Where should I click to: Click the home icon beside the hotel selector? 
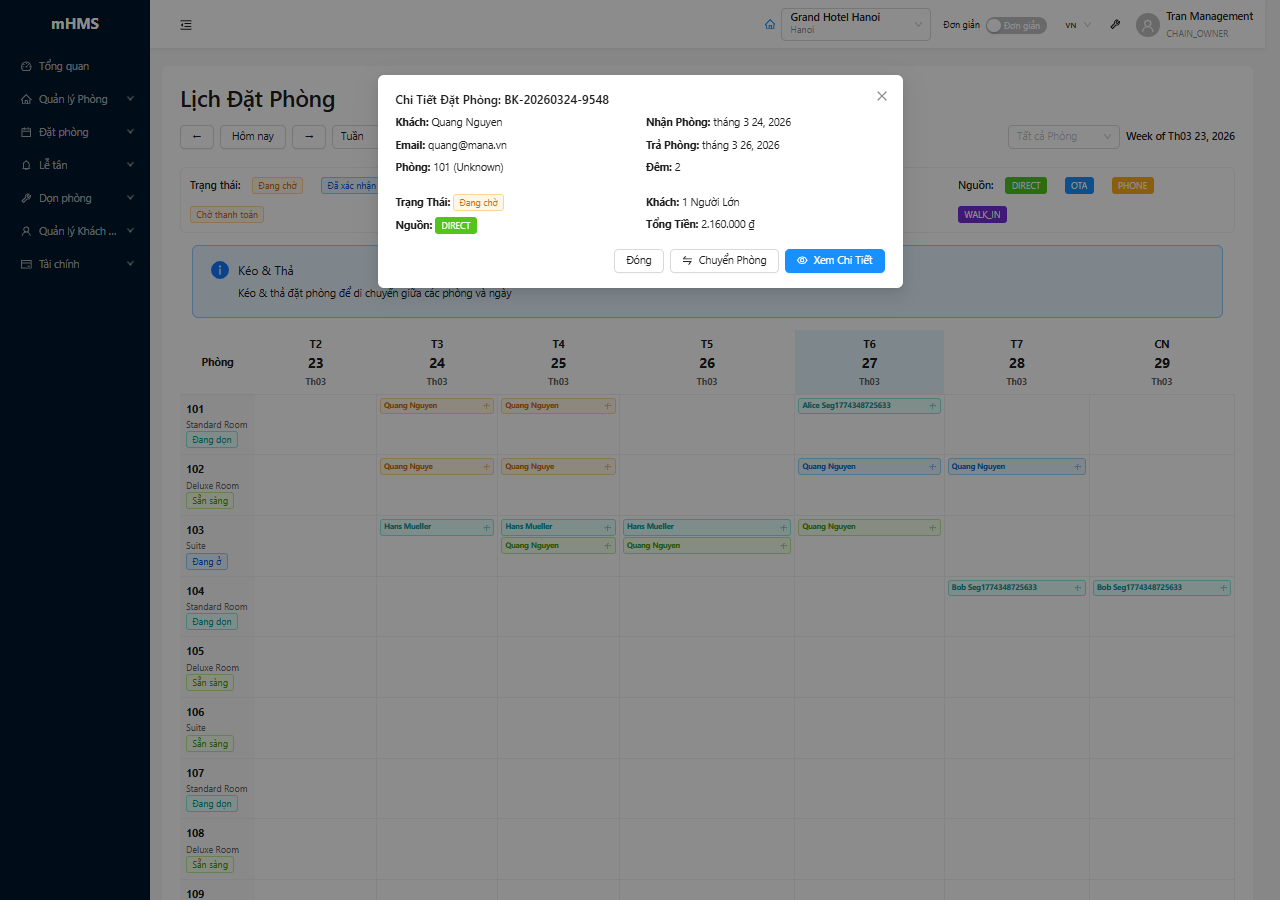click(769, 25)
